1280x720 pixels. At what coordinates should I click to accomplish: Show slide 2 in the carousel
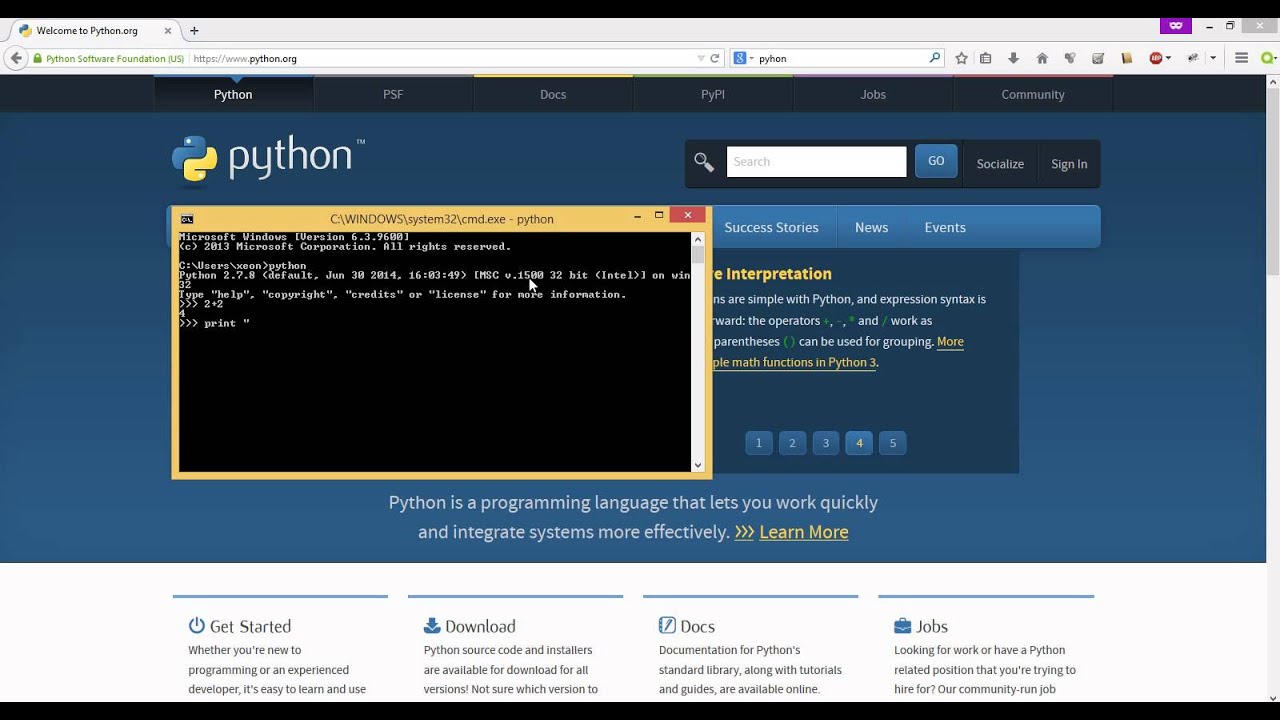(792, 443)
